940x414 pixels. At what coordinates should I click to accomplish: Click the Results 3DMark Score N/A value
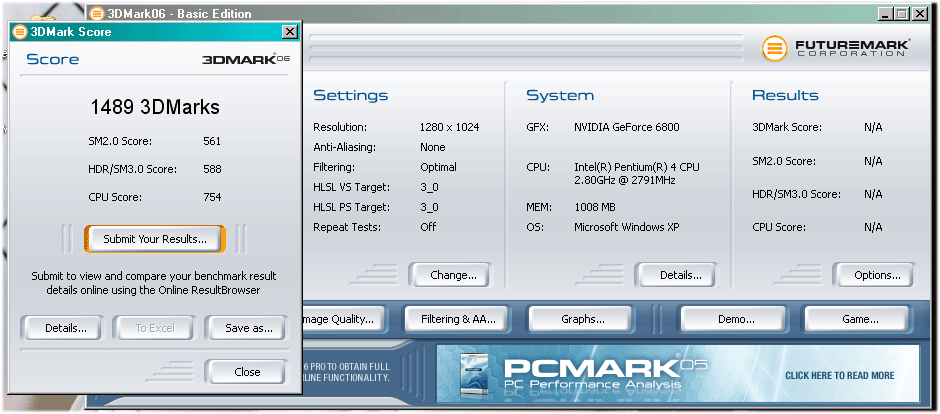pyautogui.click(x=873, y=127)
